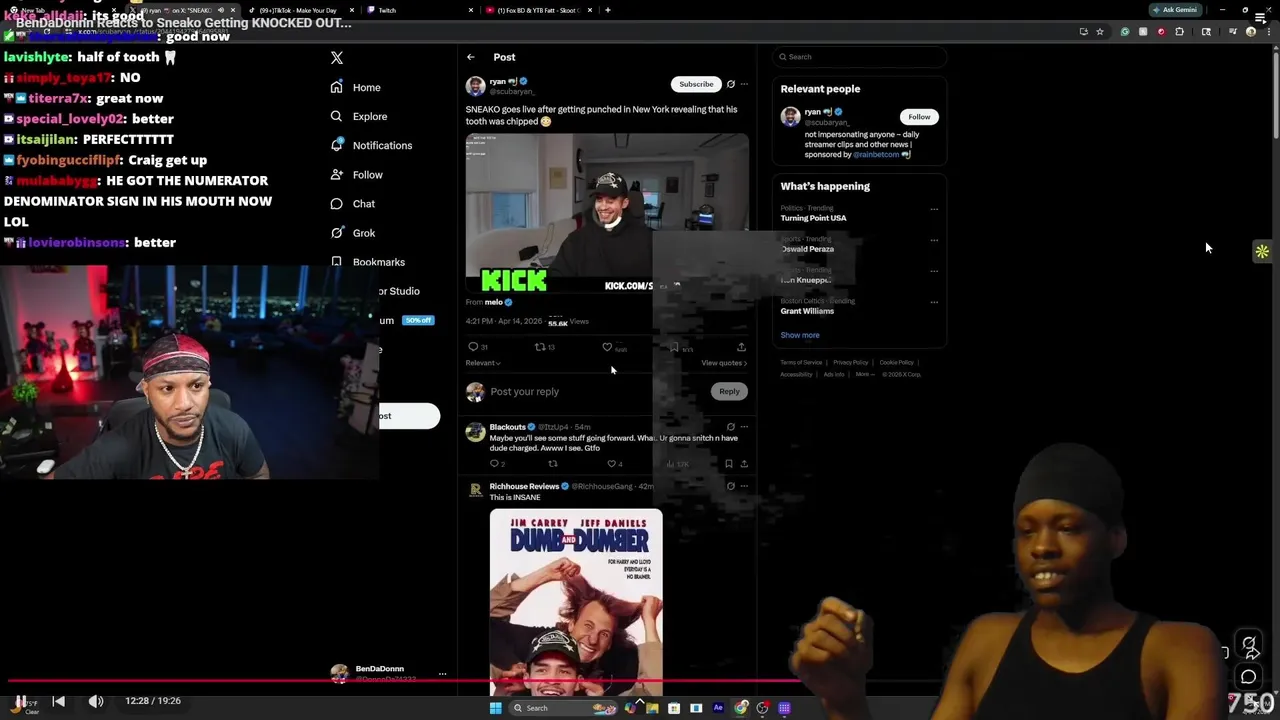Open the Chrome three-dot menu

[1268, 32]
